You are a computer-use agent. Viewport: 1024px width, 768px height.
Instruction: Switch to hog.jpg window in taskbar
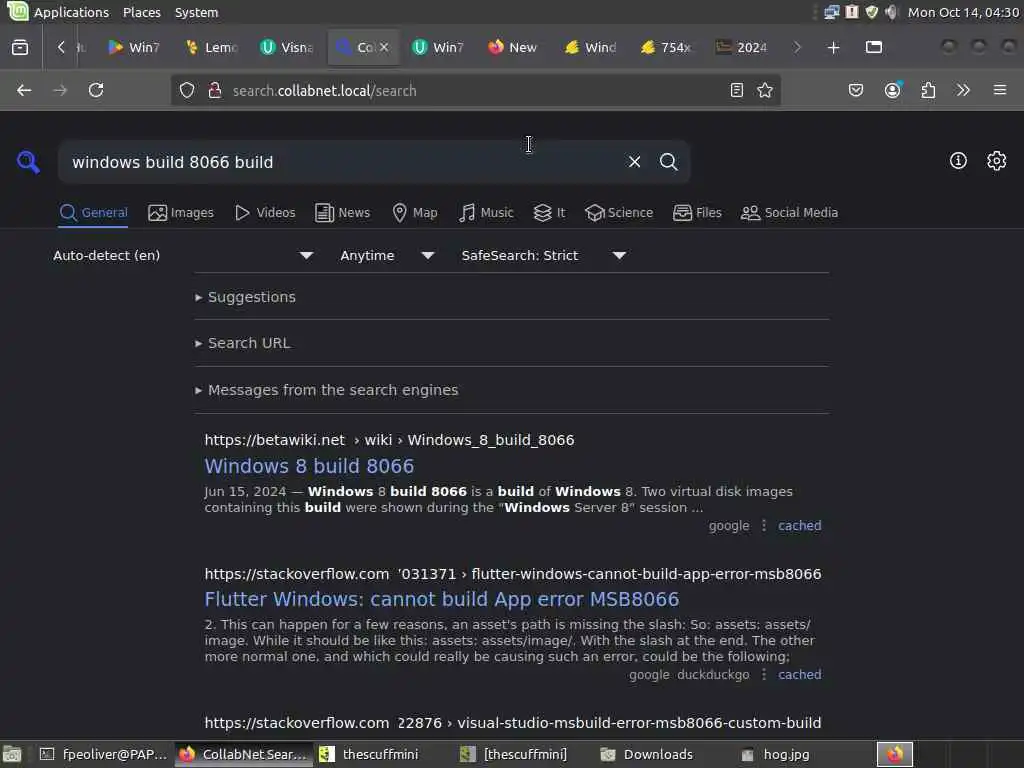(x=775, y=754)
